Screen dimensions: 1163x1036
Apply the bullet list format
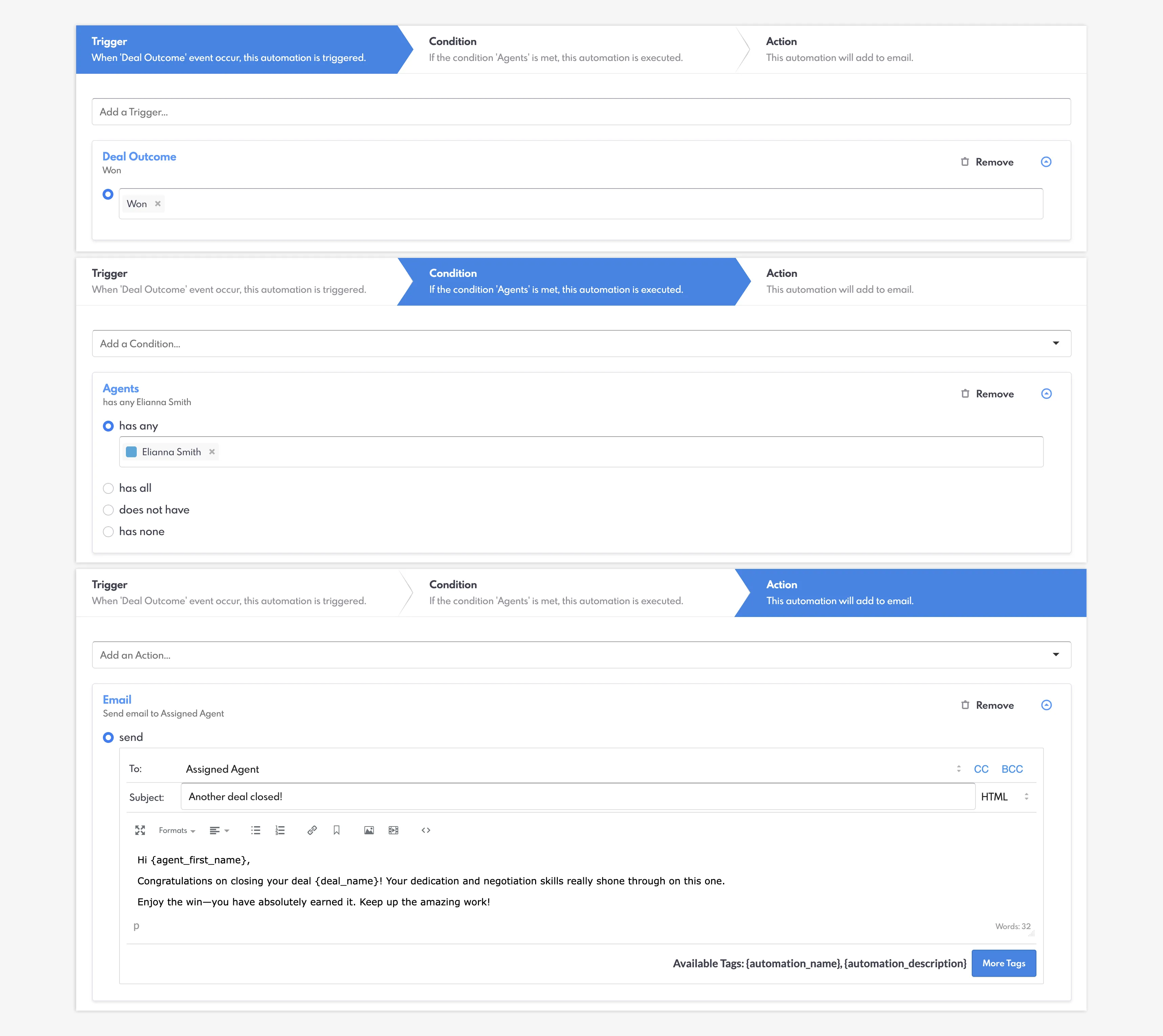[256, 831]
